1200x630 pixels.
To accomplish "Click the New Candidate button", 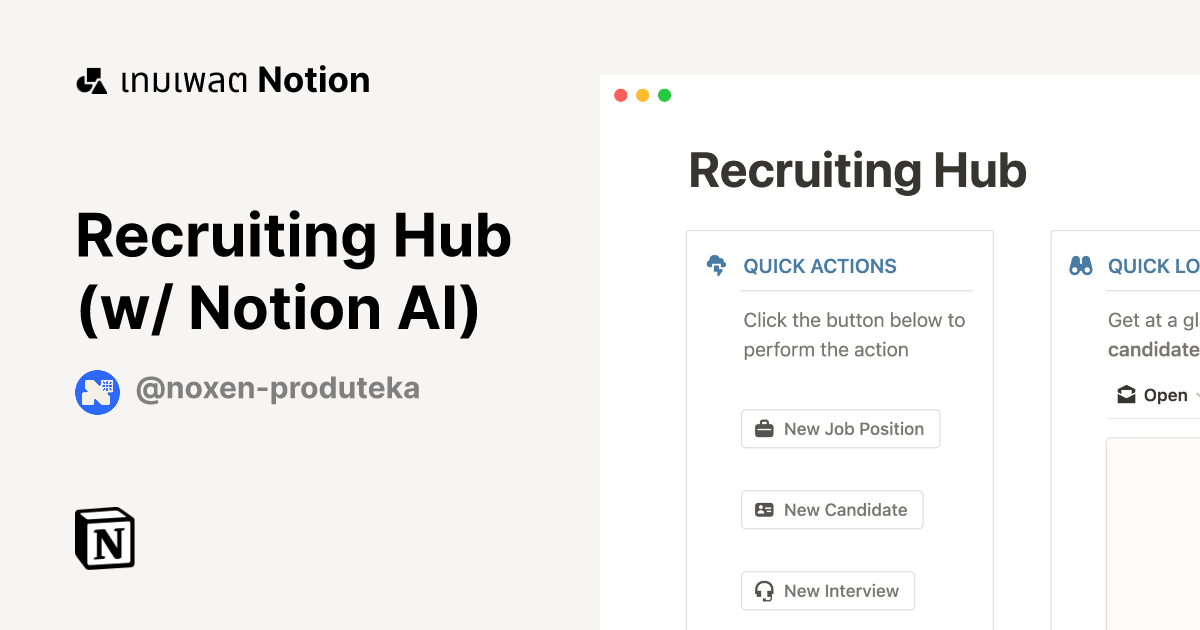I will click(832, 509).
